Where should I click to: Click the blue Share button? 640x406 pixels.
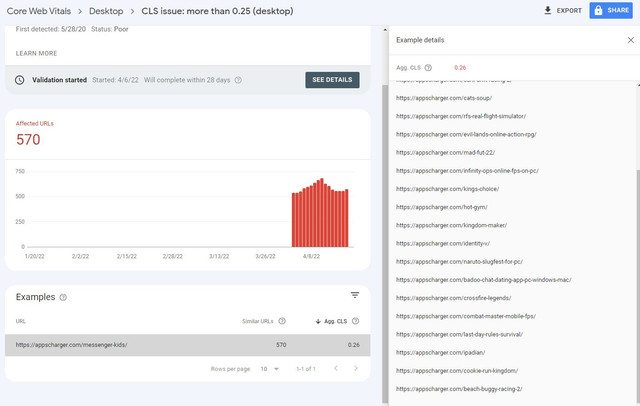[611, 10]
